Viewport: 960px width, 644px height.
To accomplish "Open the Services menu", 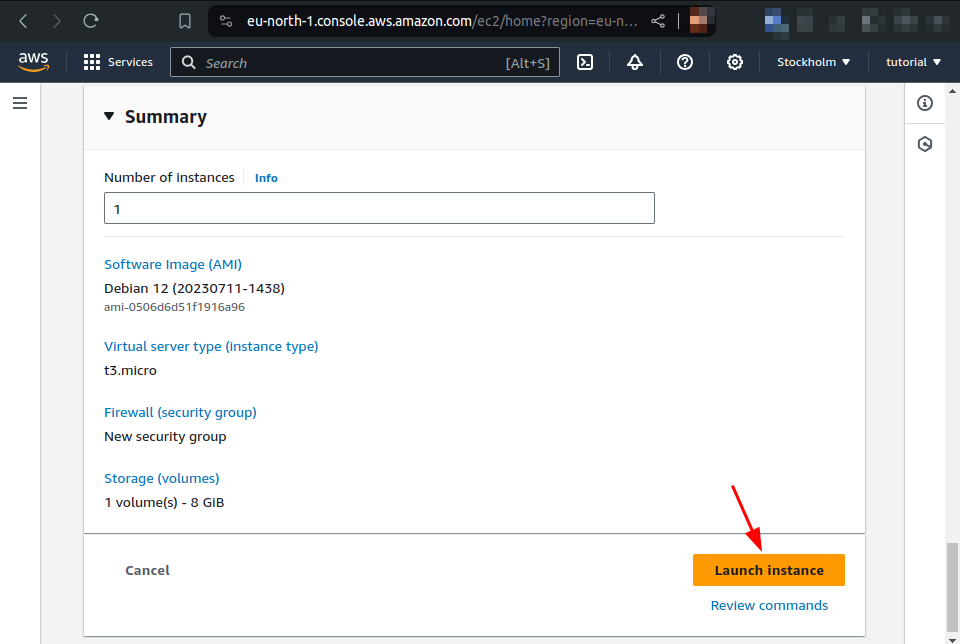I will 118,62.
